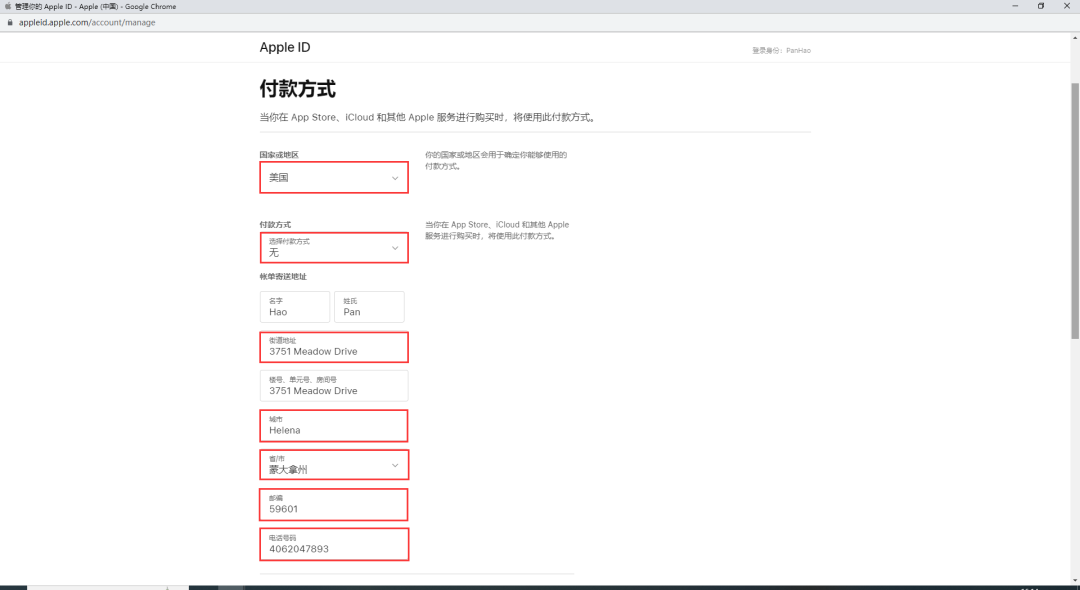Click the lock icon in address bar
This screenshot has height=590, width=1080.
[x=10, y=22]
